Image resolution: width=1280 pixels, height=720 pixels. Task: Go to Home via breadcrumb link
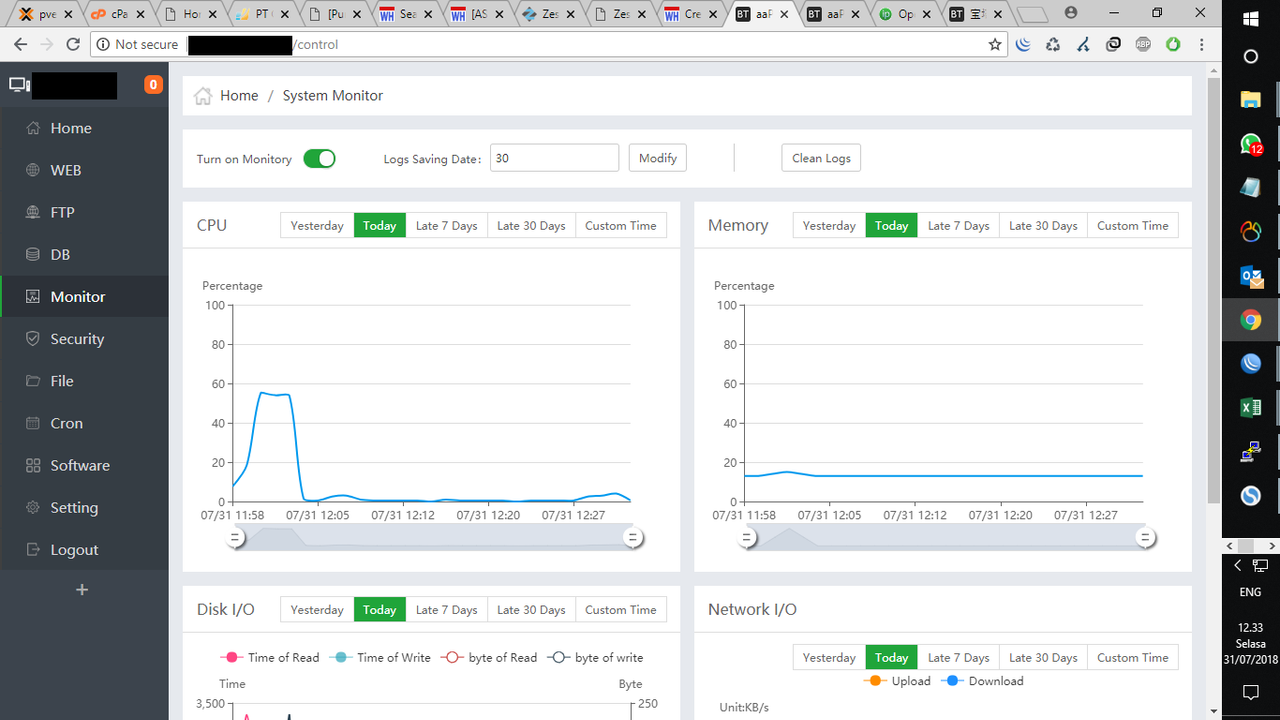[x=239, y=96]
